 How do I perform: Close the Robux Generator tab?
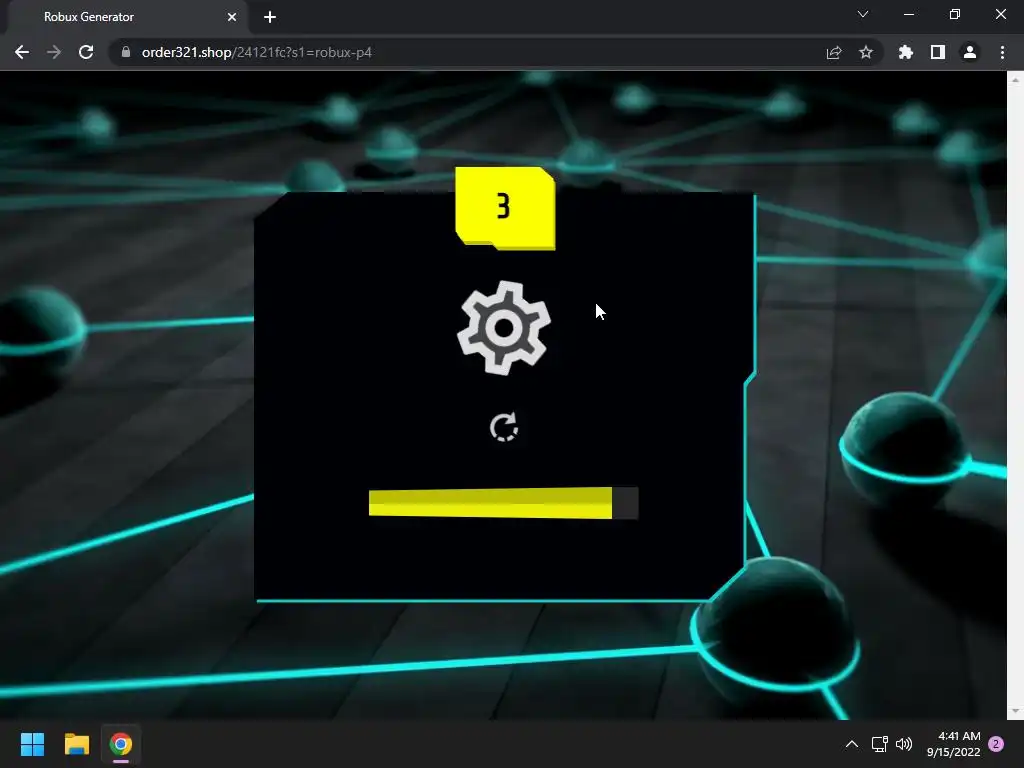click(232, 17)
